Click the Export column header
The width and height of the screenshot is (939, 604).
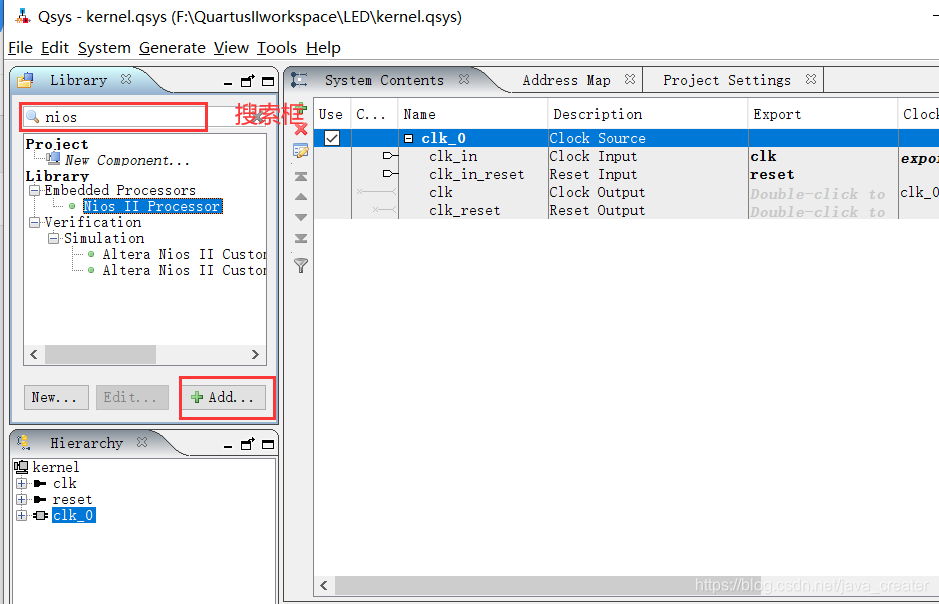tap(823, 114)
